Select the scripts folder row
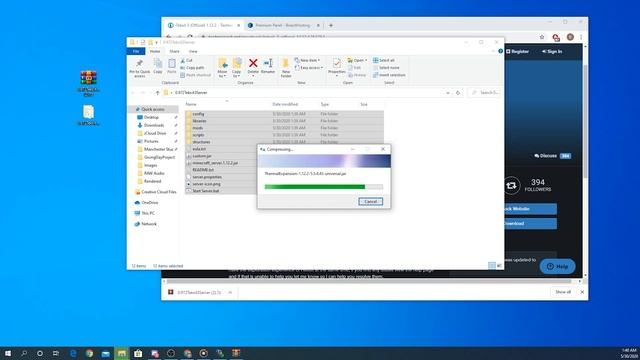This screenshot has width=640, height=360. click(x=284, y=135)
